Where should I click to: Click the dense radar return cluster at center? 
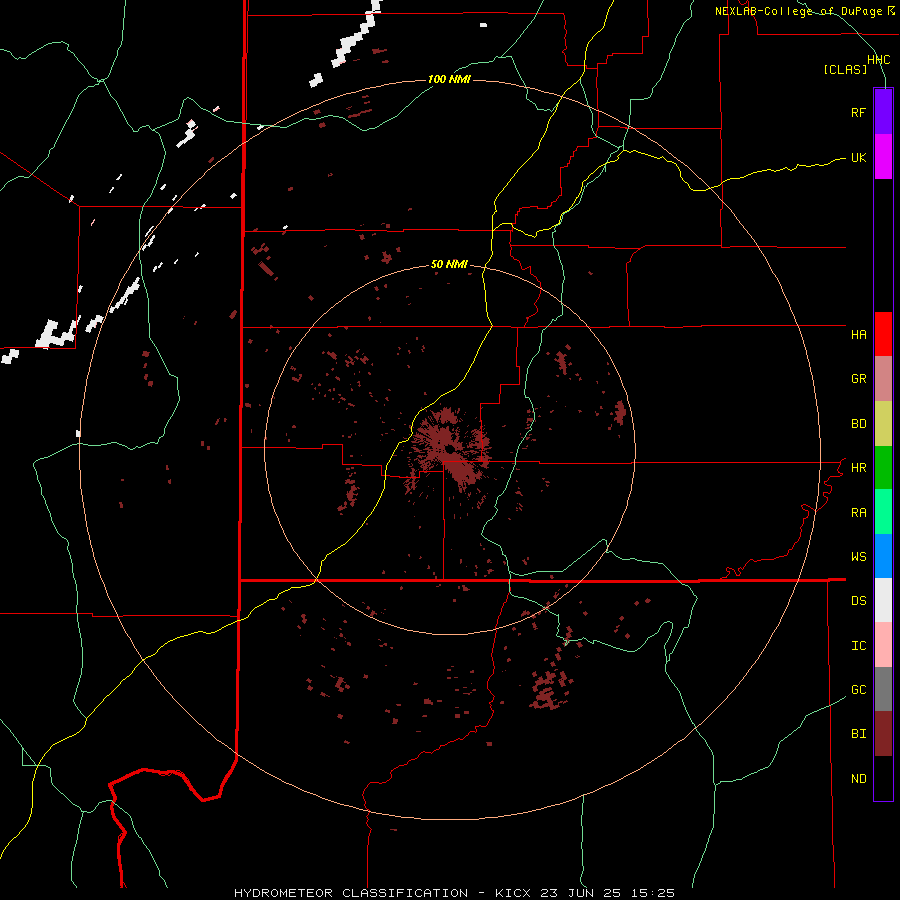[451, 449]
